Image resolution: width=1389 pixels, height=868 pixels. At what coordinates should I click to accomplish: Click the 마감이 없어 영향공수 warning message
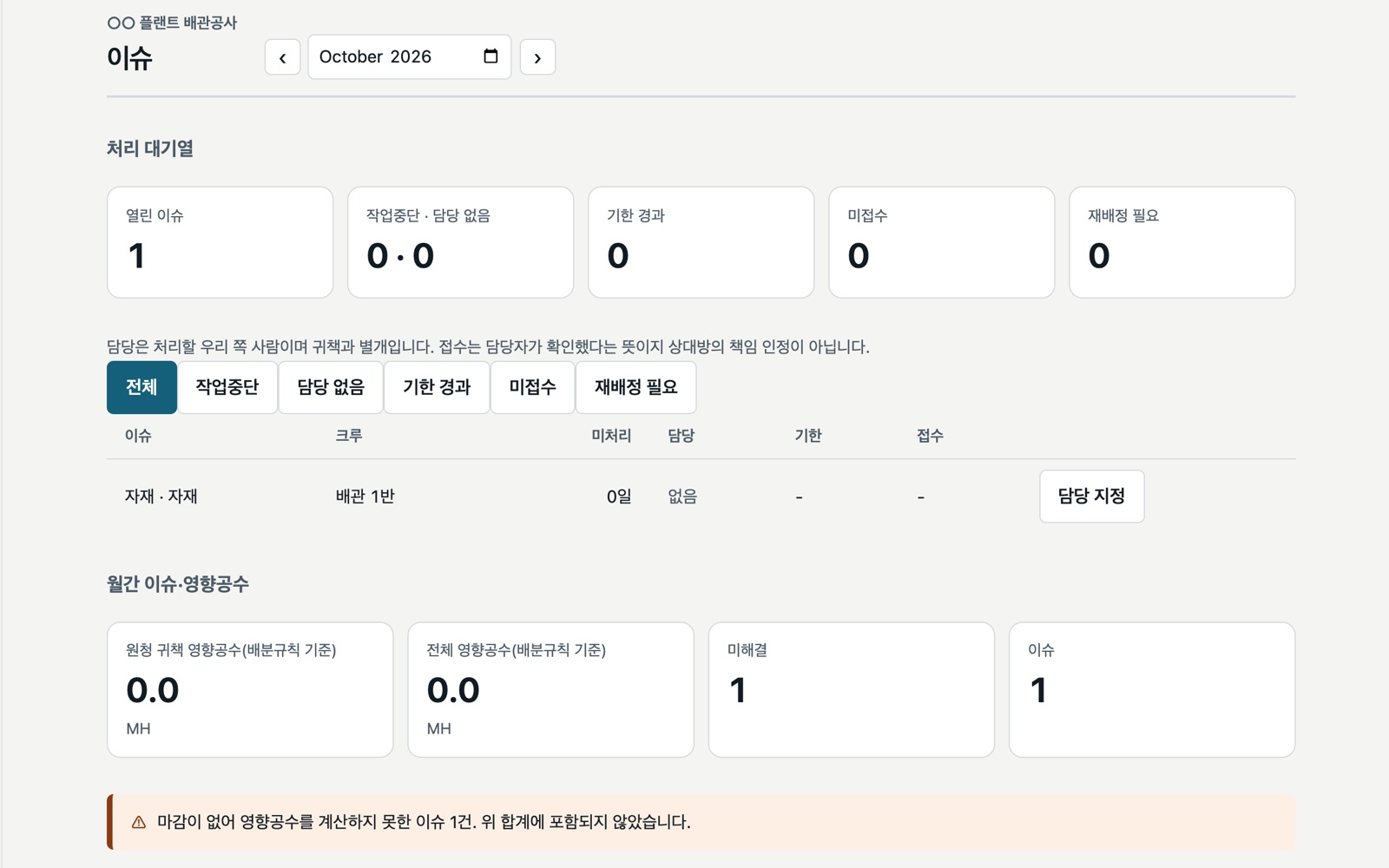click(424, 822)
